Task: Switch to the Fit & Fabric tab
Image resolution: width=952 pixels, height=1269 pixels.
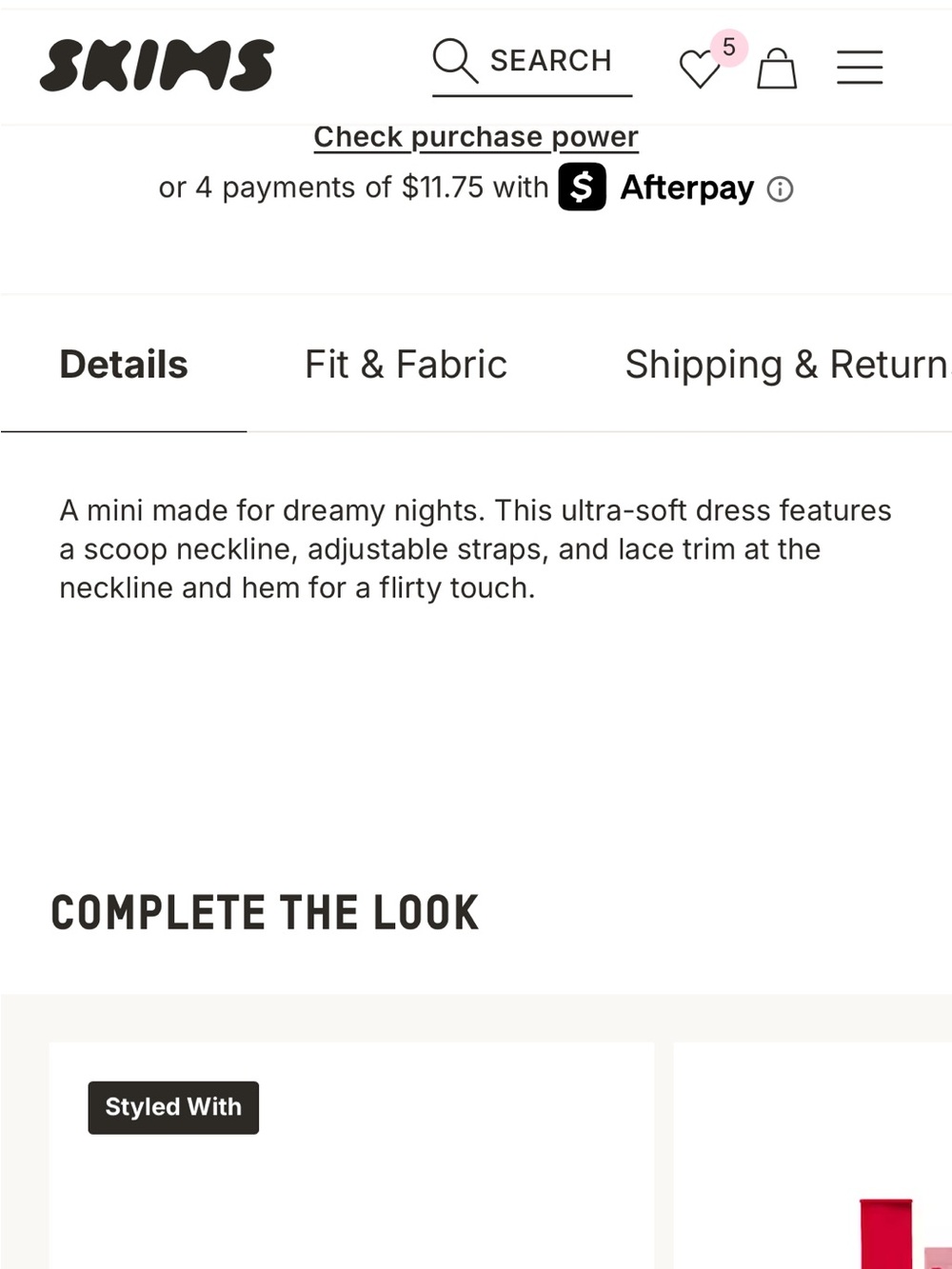Action: [407, 365]
